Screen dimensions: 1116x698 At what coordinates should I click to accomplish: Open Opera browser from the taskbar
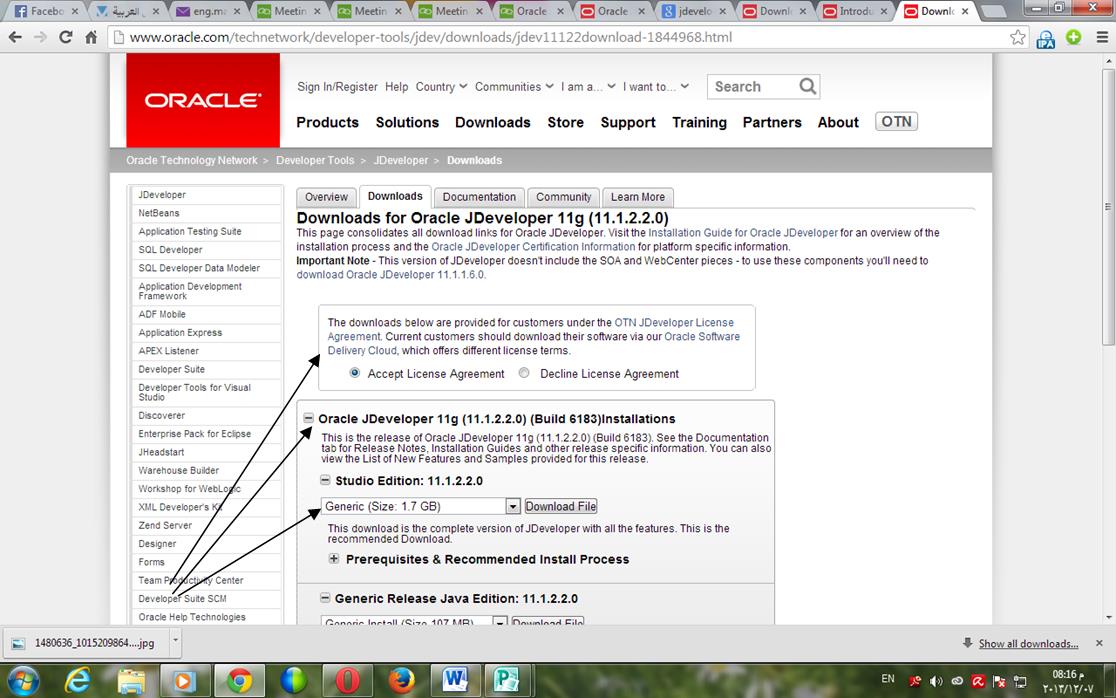[x=347, y=681]
